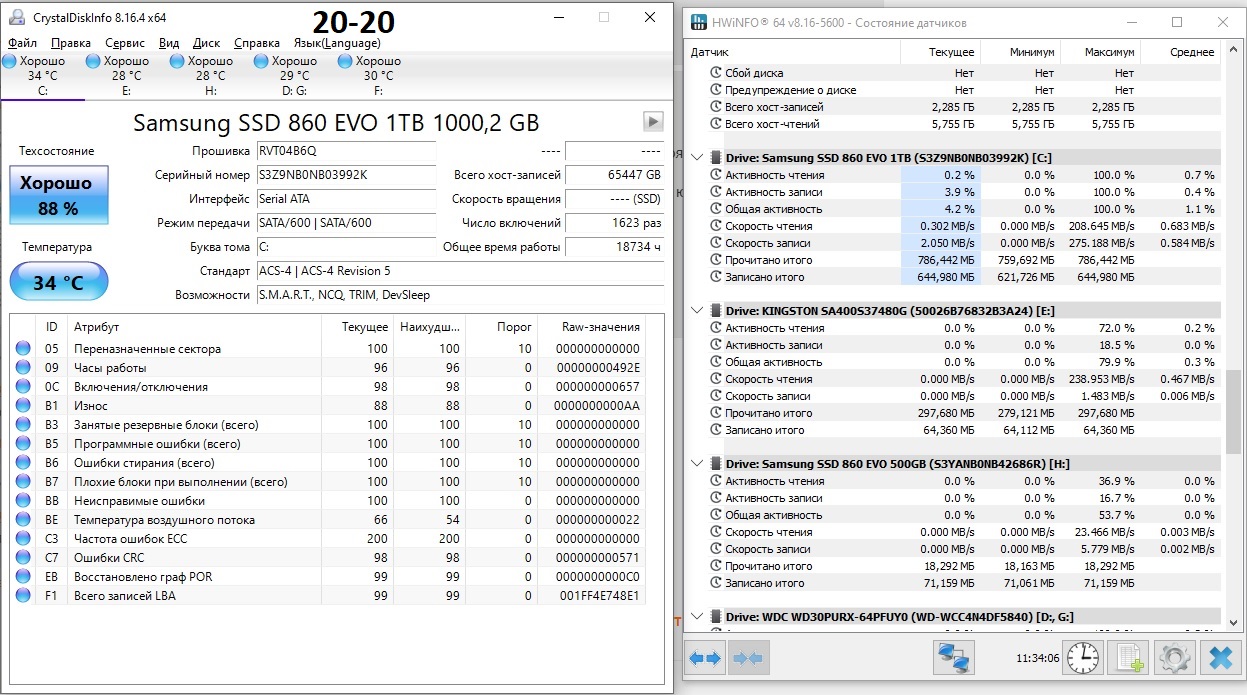Click the HWiNFO app icon in title bar
This screenshot has height=695, width=1247.
(x=699, y=22)
